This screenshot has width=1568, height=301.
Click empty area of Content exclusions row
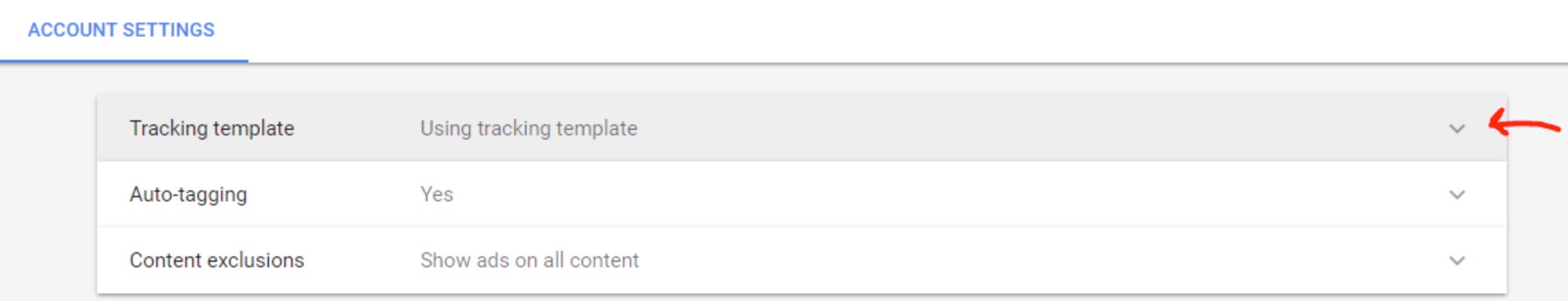tap(1032, 260)
